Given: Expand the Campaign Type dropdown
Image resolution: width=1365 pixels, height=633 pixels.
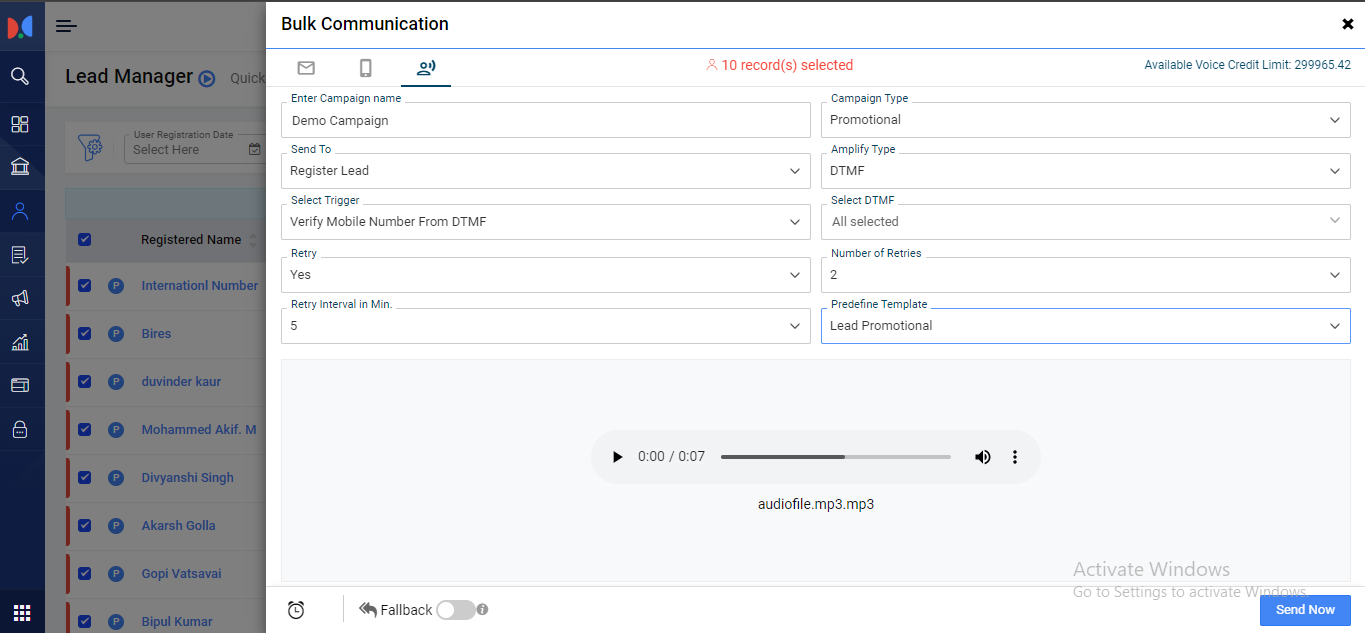Looking at the screenshot, I should click(1085, 120).
